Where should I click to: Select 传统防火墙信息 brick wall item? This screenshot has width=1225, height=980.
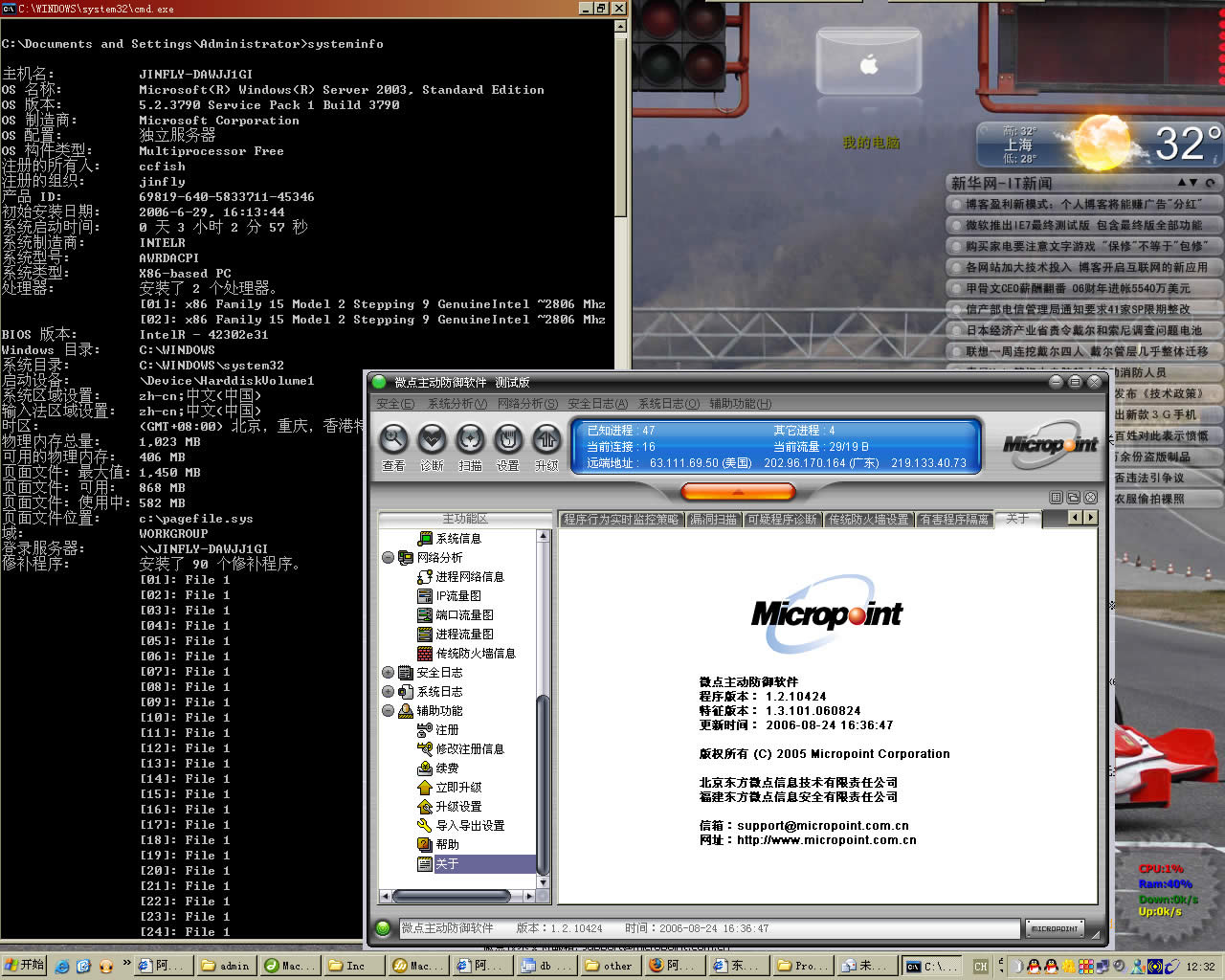click(475, 654)
